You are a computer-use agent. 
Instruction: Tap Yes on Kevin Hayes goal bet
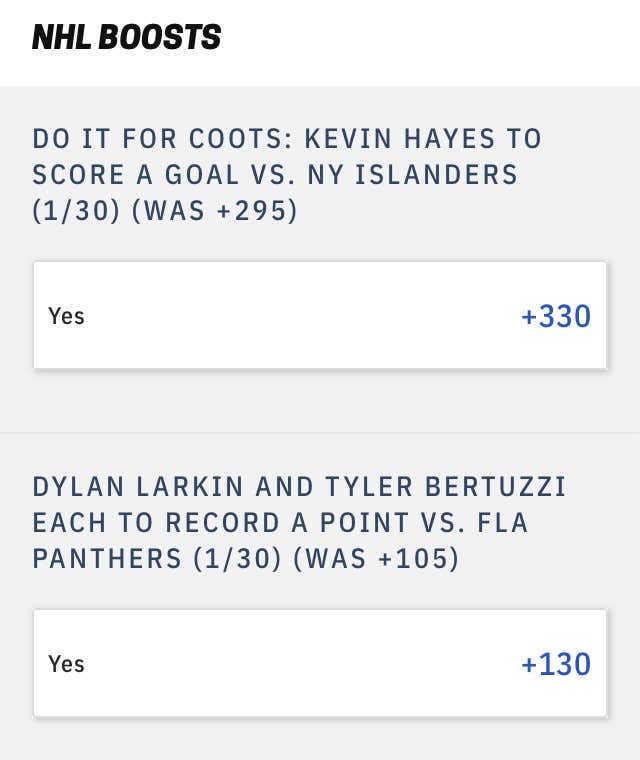tap(66, 316)
